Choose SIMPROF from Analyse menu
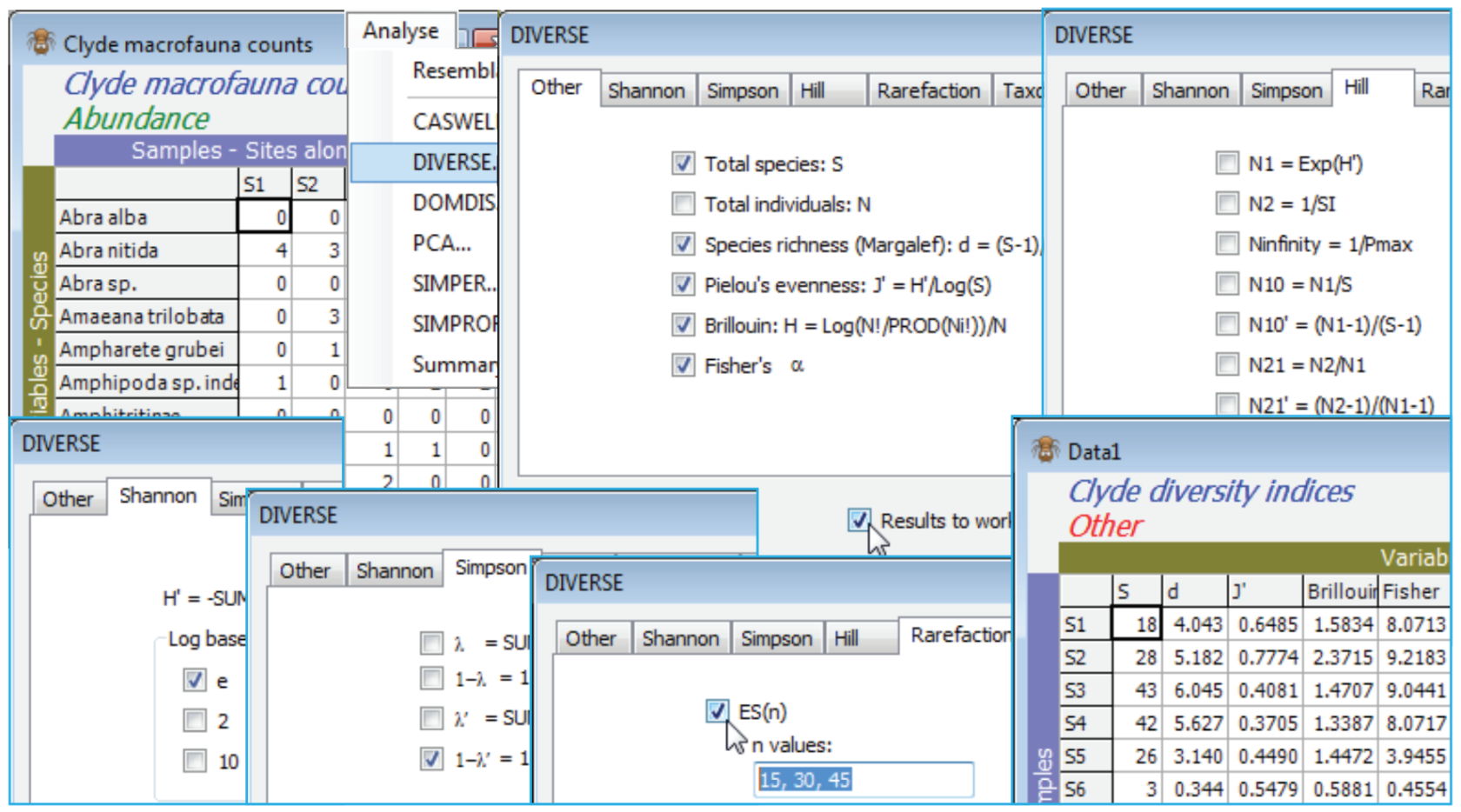The height and width of the screenshot is (812, 1461). pos(424,323)
